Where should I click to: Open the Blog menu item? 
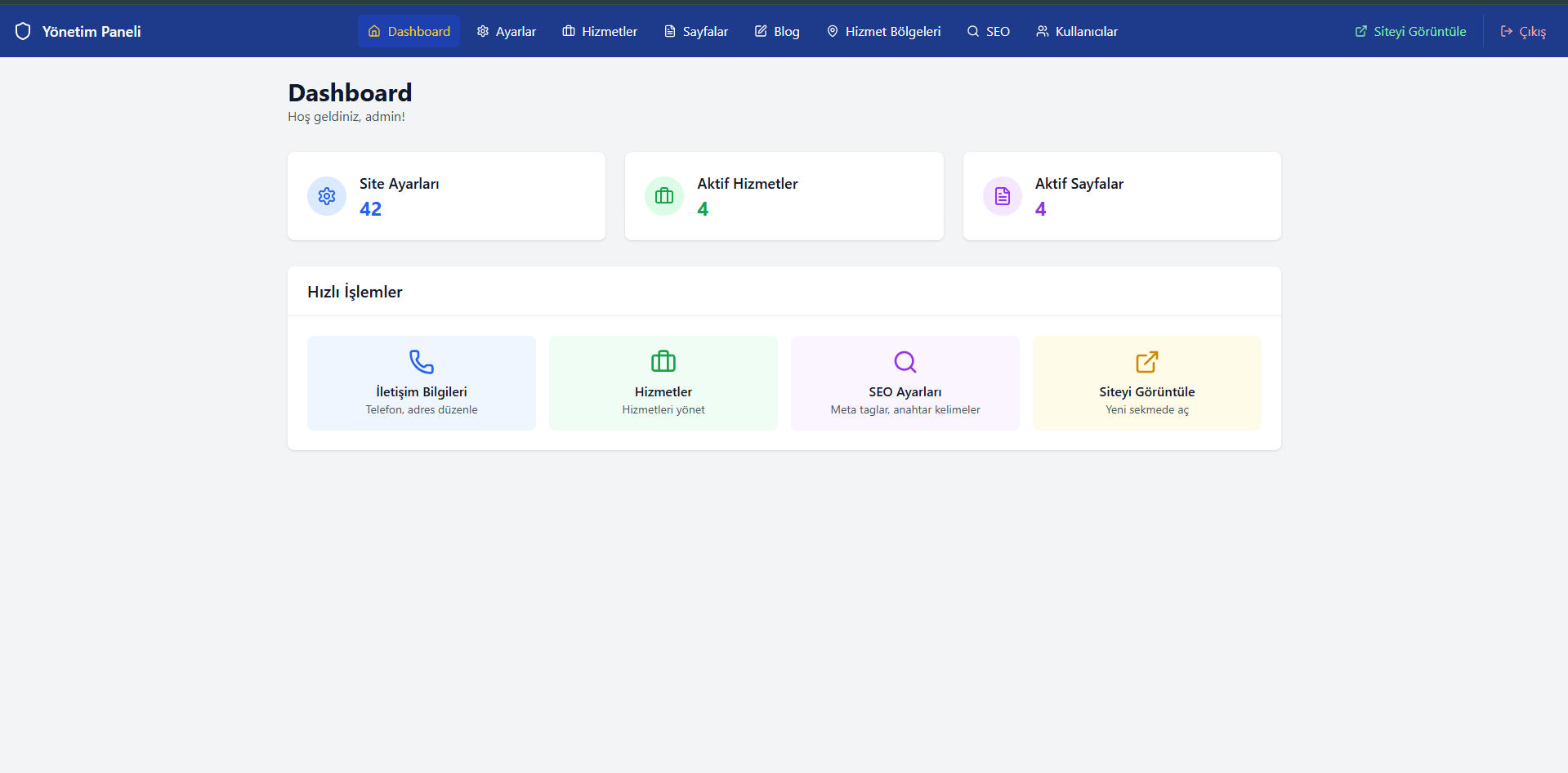777,31
